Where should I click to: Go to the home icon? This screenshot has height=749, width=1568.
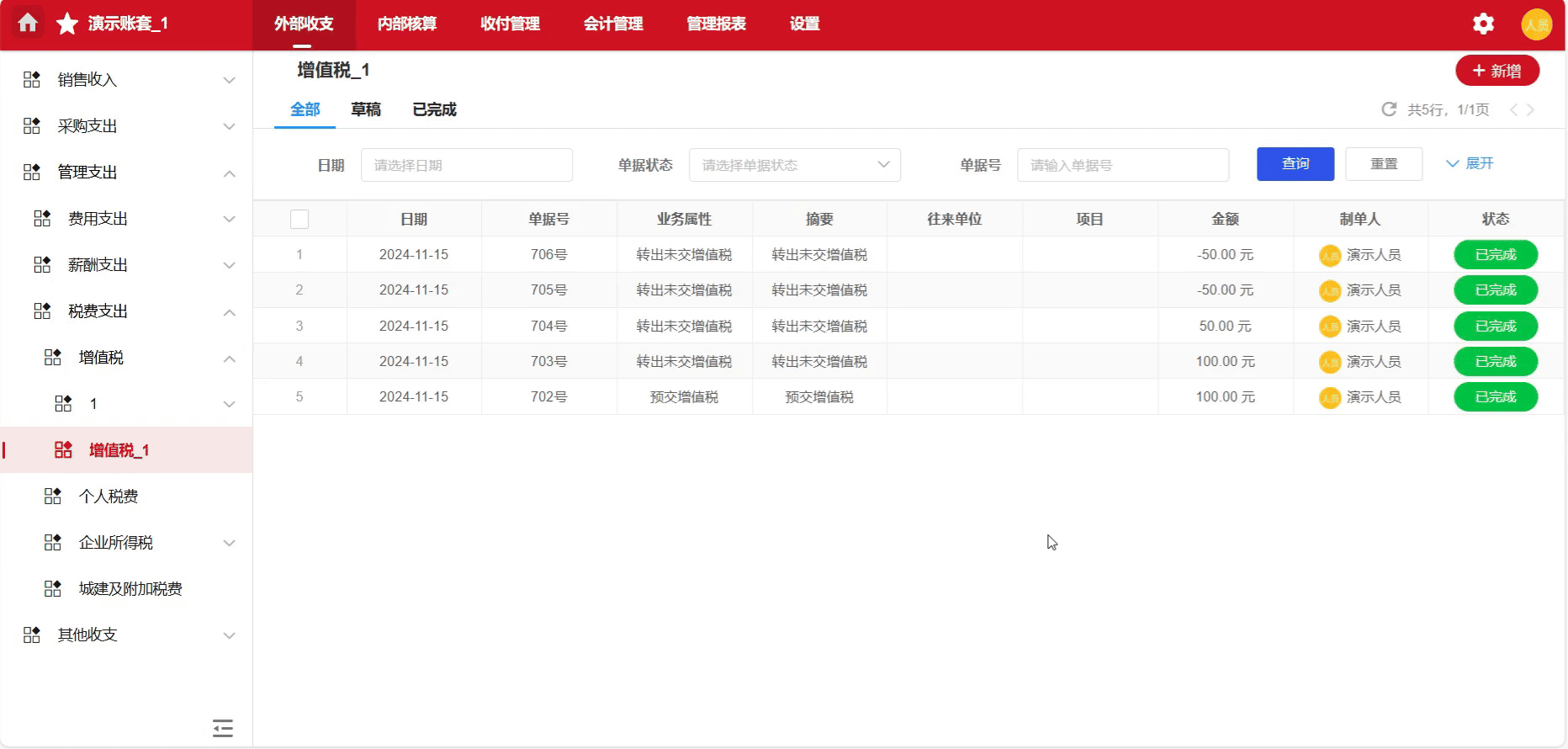28,23
